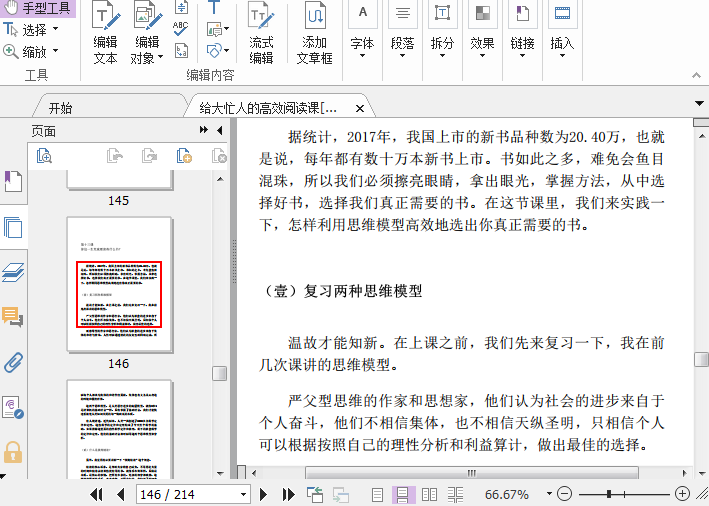Go to first page button

click(x=96, y=494)
